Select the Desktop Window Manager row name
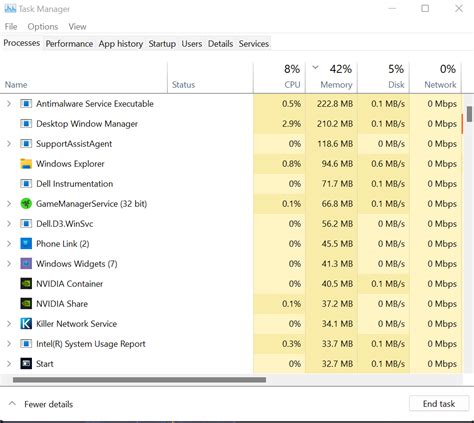The width and height of the screenshot is (474, 423). click(x=87, y=124)
